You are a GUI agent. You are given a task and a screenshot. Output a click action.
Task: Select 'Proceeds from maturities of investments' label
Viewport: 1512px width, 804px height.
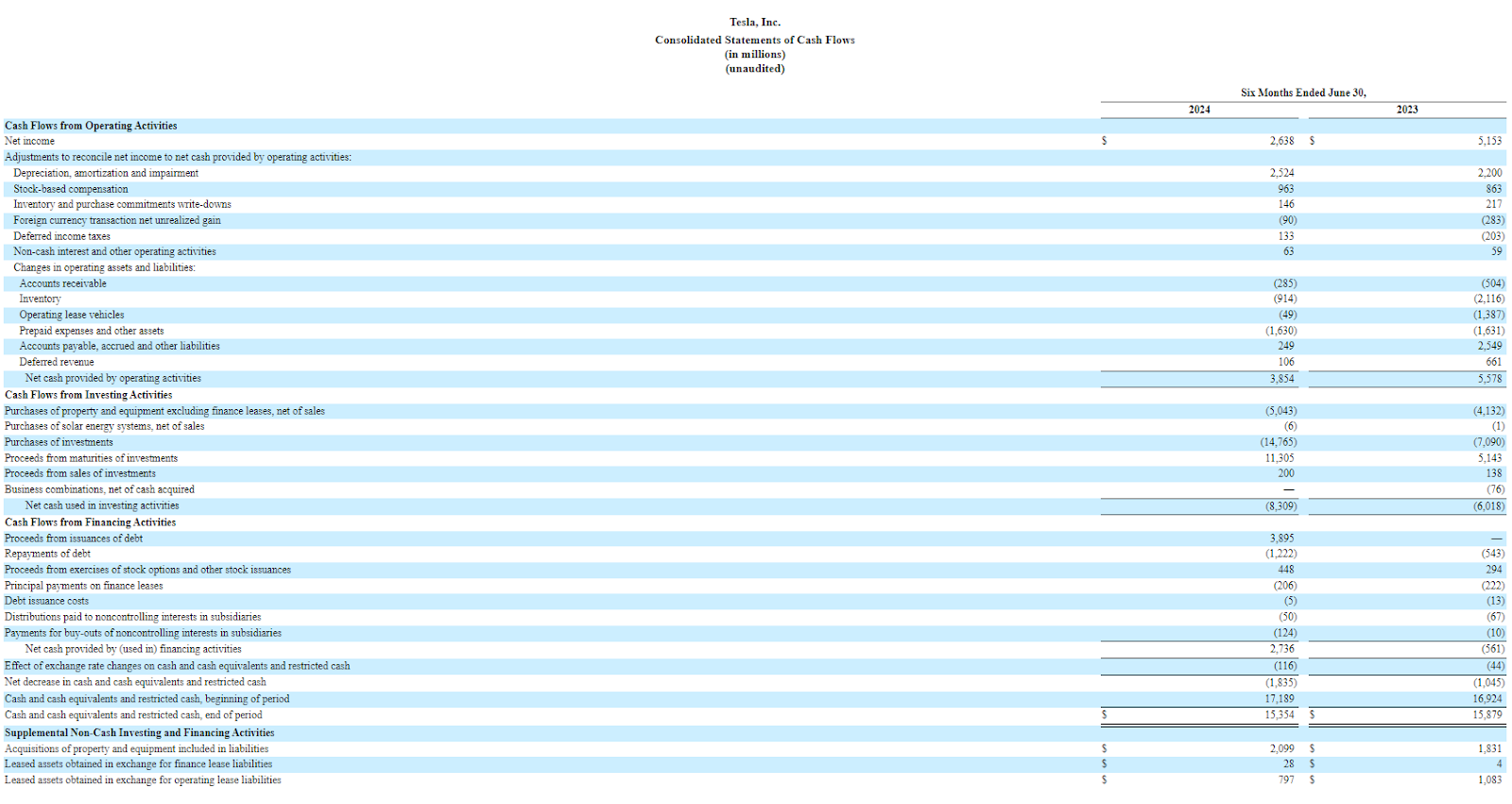91,458
